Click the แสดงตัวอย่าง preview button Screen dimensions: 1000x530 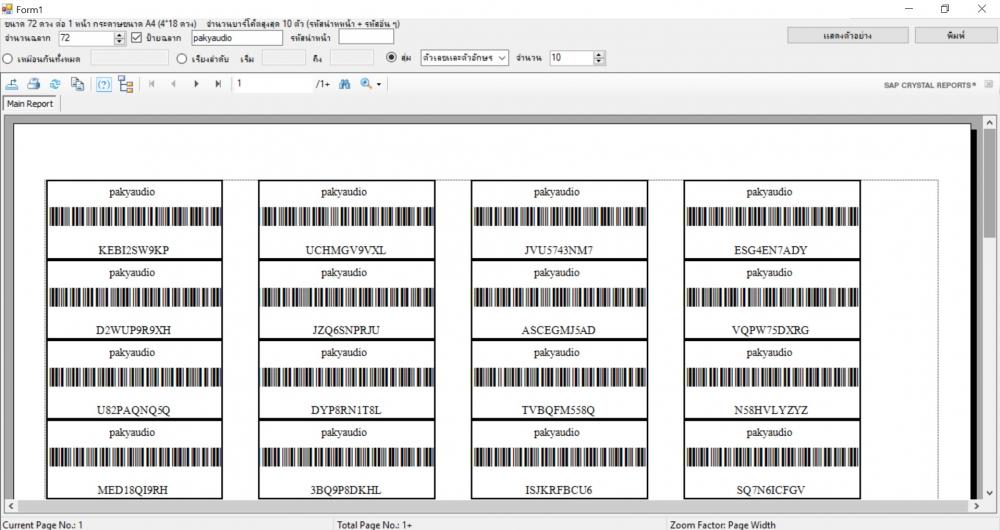846,36
